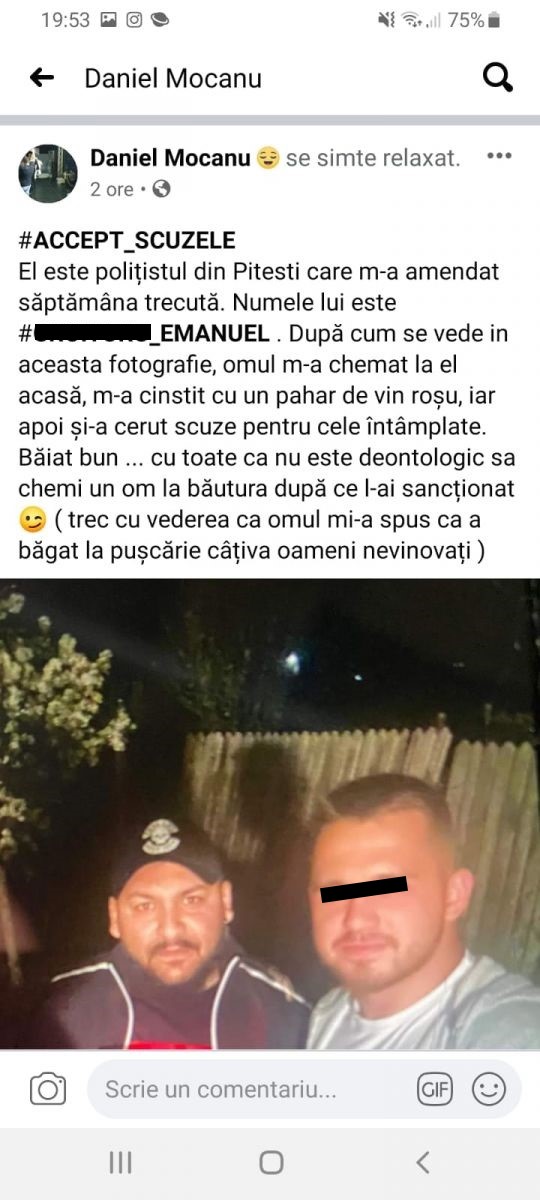This screenshot has width=540, height=1200.
Task: Tap the 'se simte relaxat' feeling text
Action: click(373, 158)
